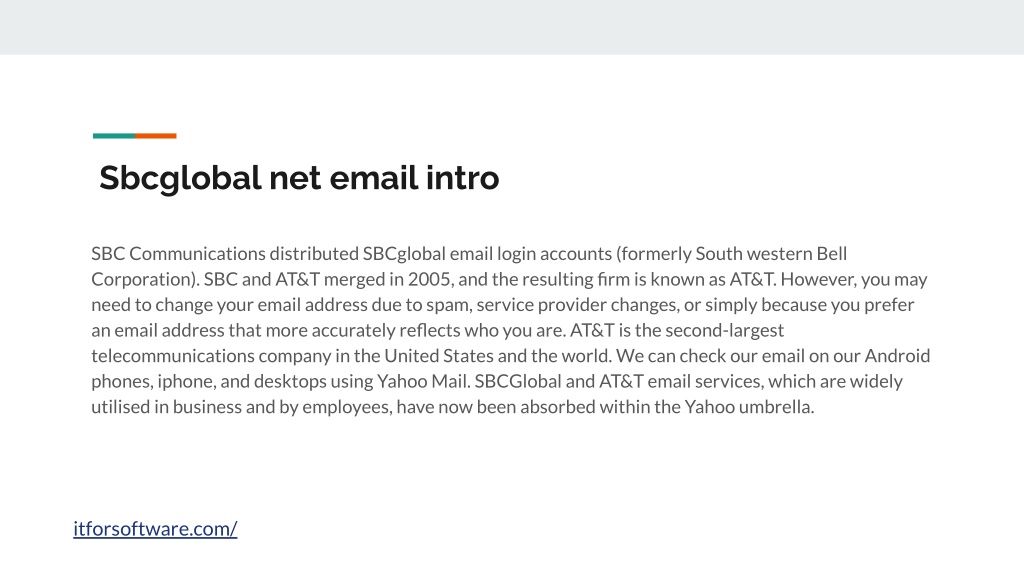Click the teal segment of the accent bar
Image resolution: width=1024 pixels, height=576 pixels.
pyautogui.click(x=114, y=136)
